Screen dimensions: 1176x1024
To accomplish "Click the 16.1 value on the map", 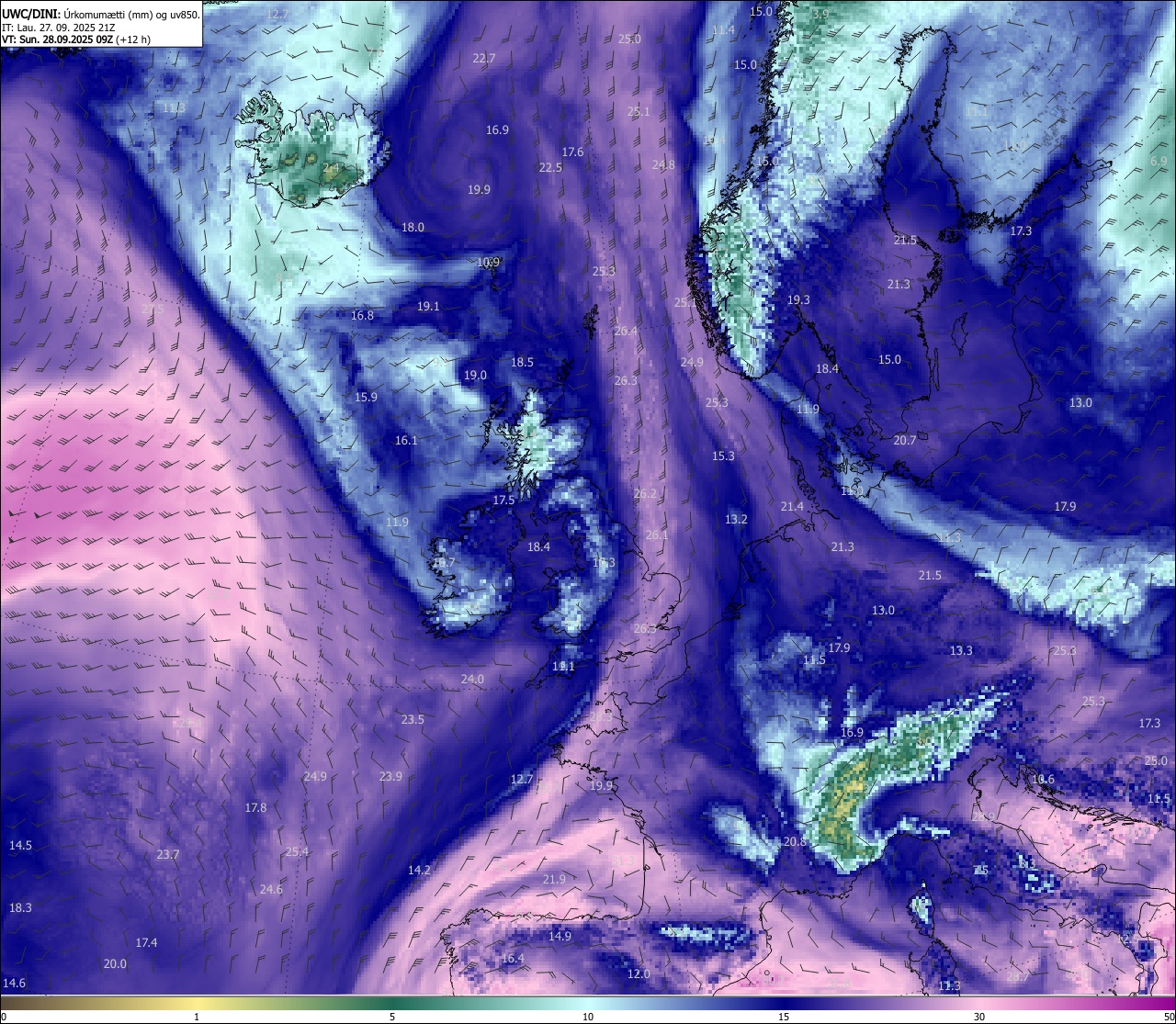I will click(x=406, y=441).
